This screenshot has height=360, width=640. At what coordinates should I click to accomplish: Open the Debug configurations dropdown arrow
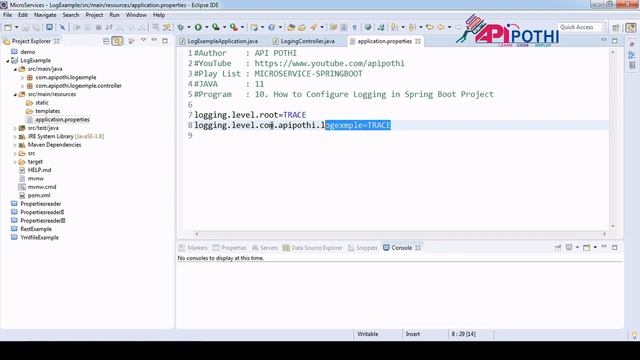[x=189, y=27]
